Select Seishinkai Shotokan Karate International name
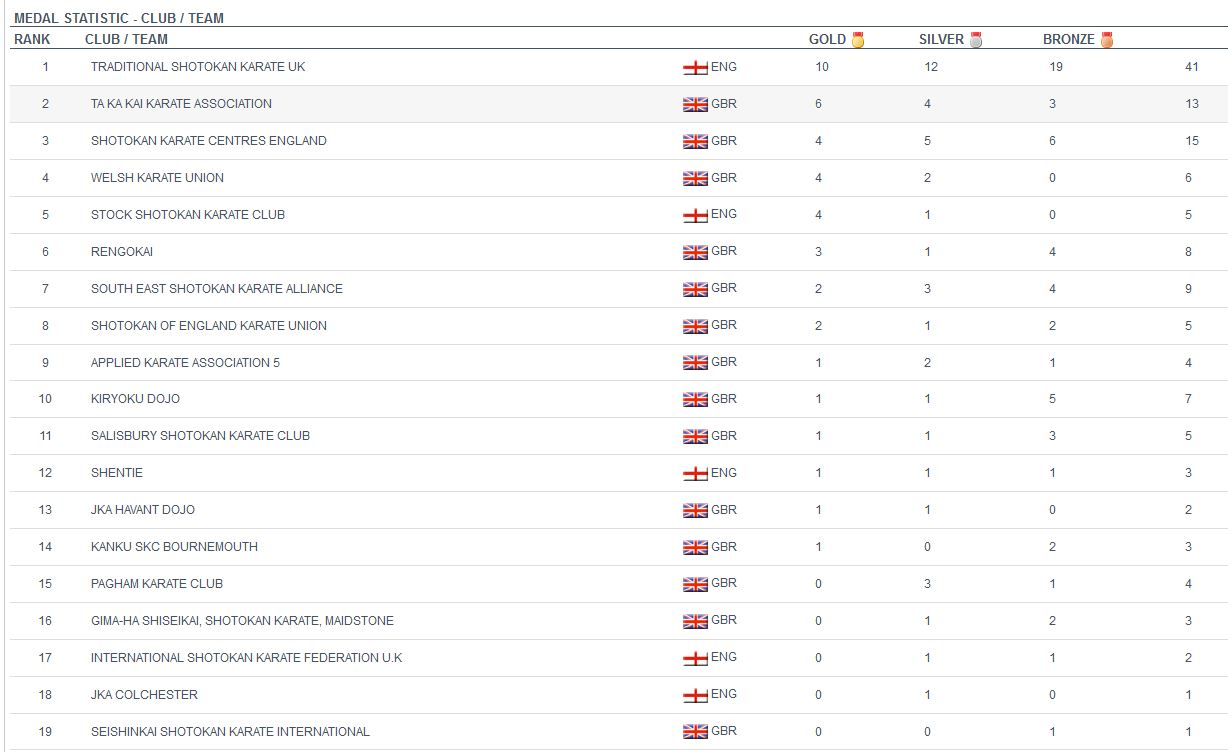 click(x=230, y=732)
